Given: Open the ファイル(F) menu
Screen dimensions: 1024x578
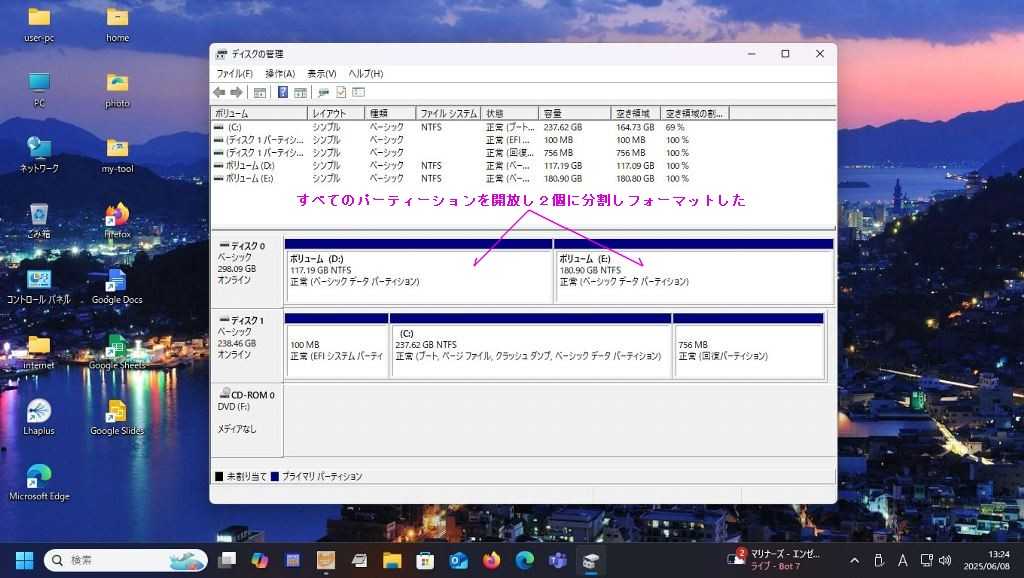Looking at the screenshot, I should [x=234, y=74].
